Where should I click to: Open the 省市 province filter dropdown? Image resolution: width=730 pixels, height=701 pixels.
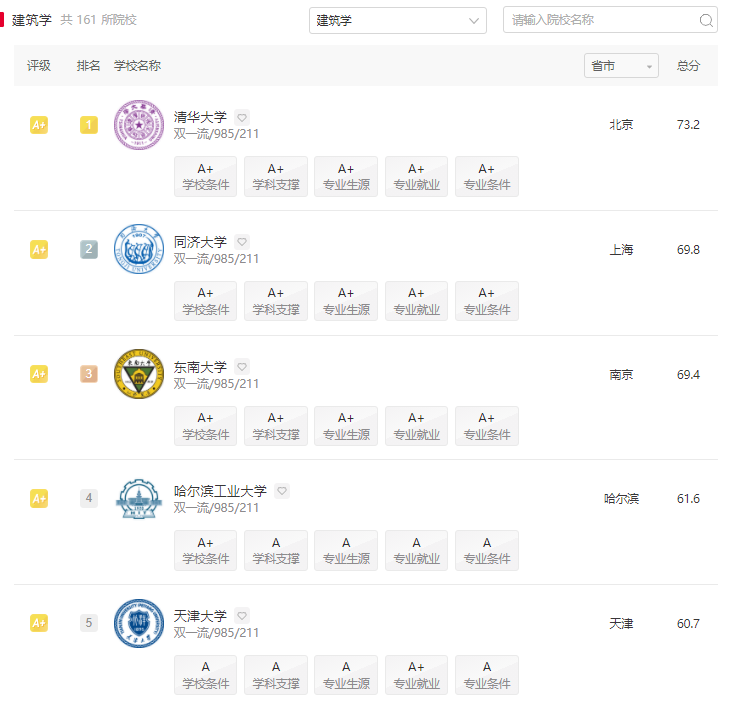pyautogui.click(x=621, y=66)
